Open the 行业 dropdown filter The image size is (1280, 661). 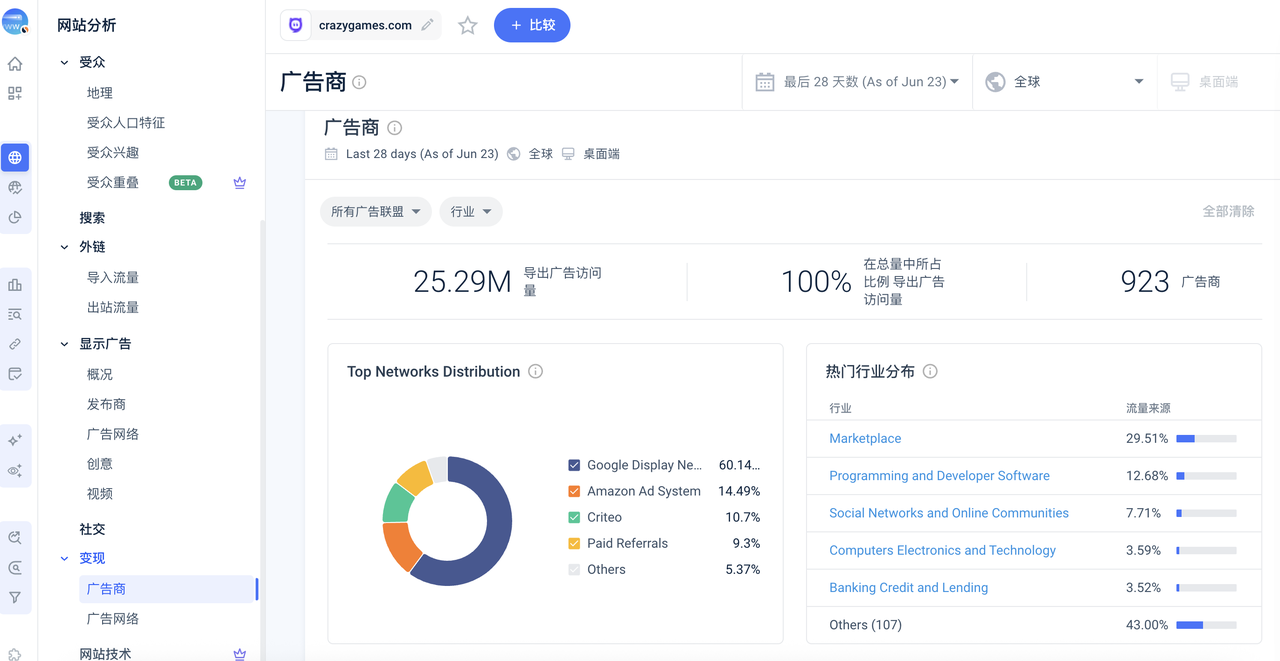(x=470, y=212)
